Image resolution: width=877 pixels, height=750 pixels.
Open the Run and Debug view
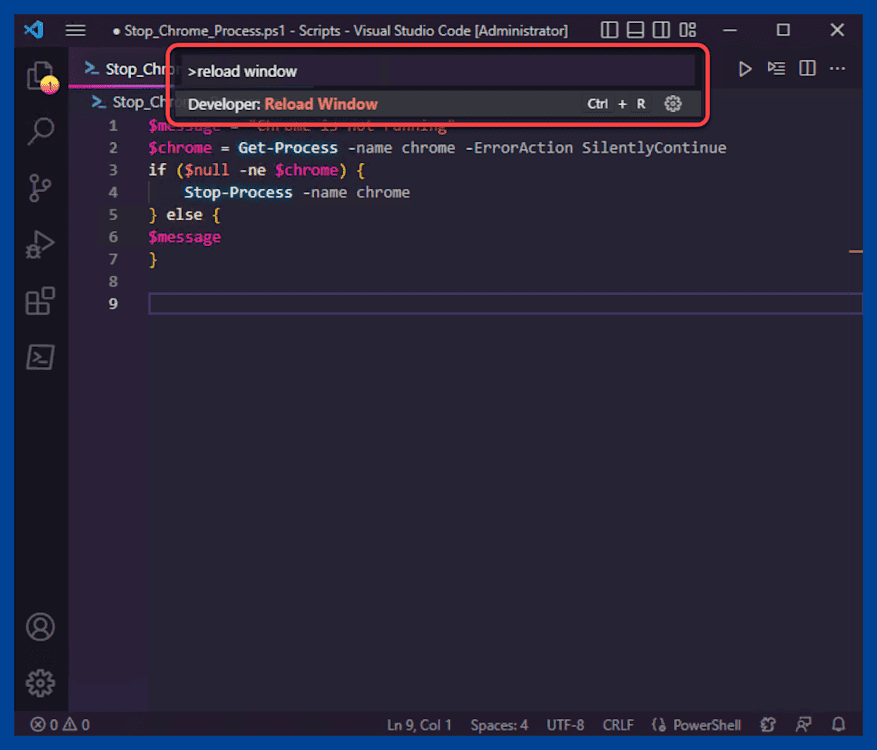[41, 244]
